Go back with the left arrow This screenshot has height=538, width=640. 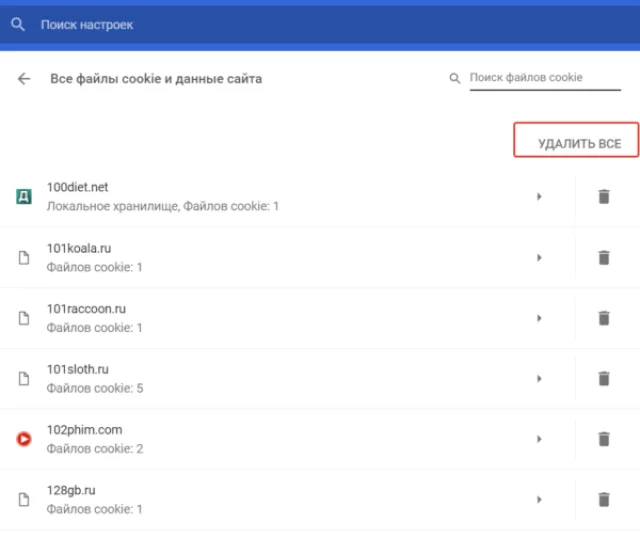(x=24, y=78)
